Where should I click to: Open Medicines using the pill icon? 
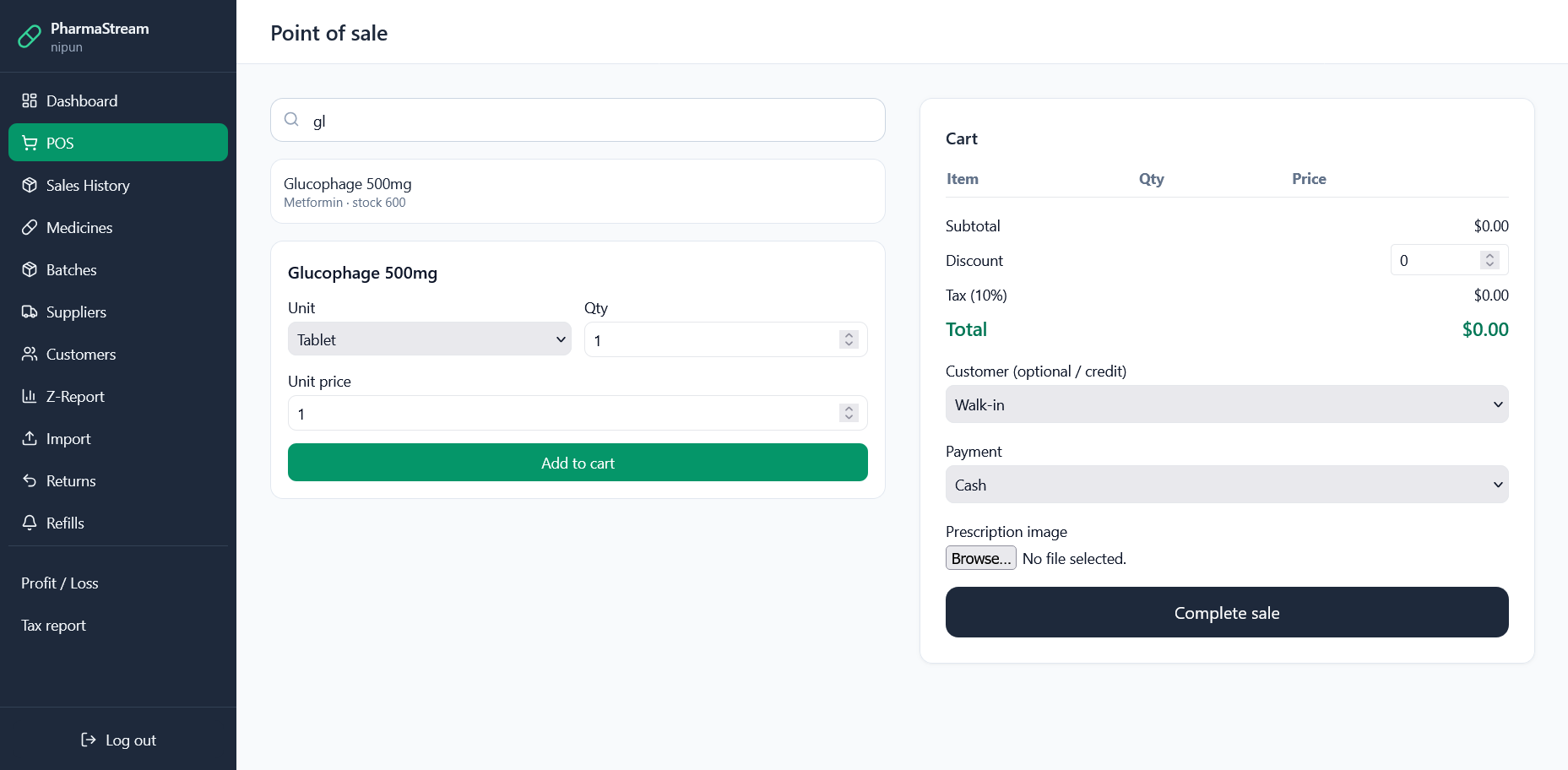[30, 227]
